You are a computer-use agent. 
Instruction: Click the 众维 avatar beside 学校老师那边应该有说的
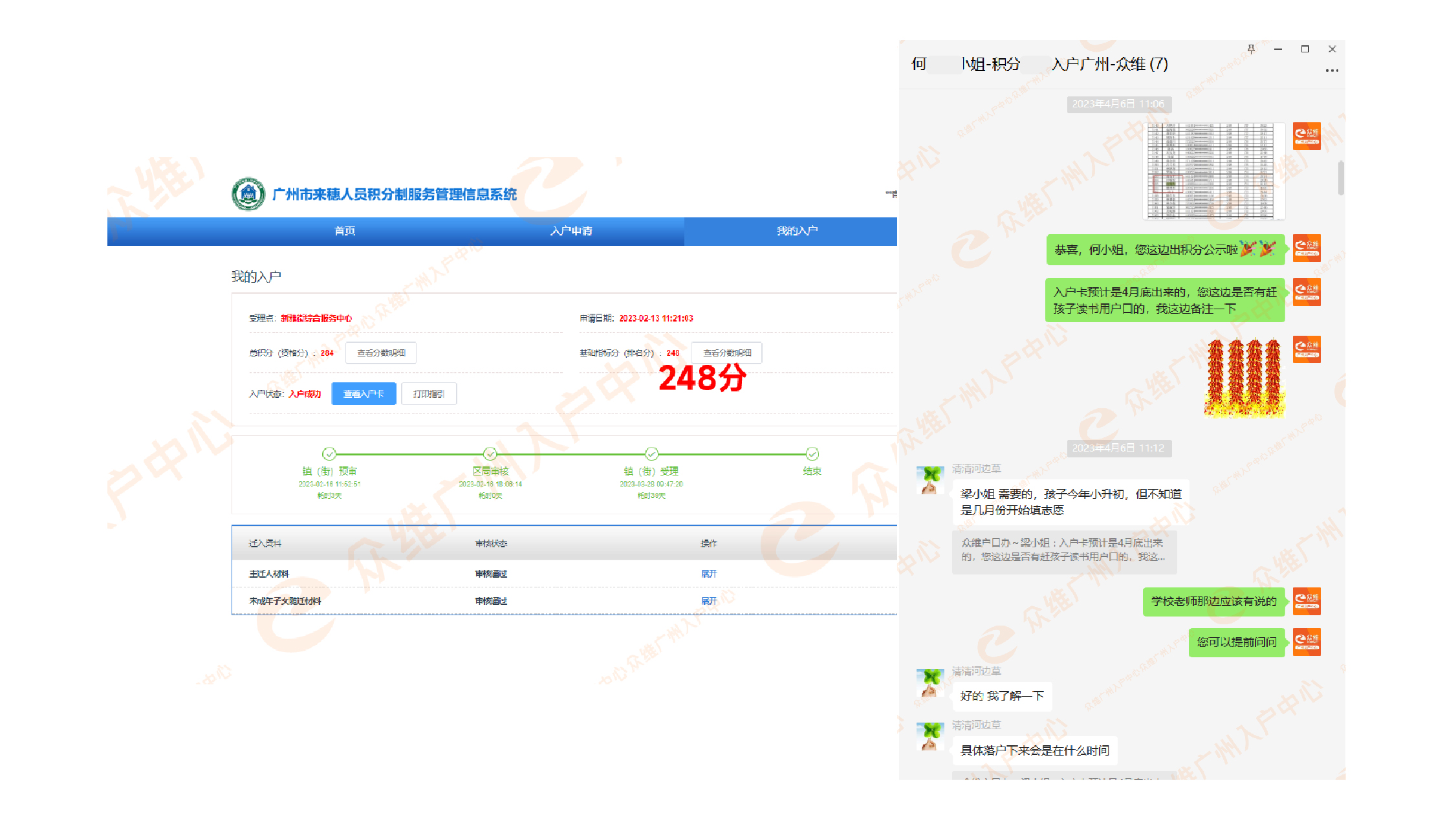pyautogui.click(x=1307, y=602)
